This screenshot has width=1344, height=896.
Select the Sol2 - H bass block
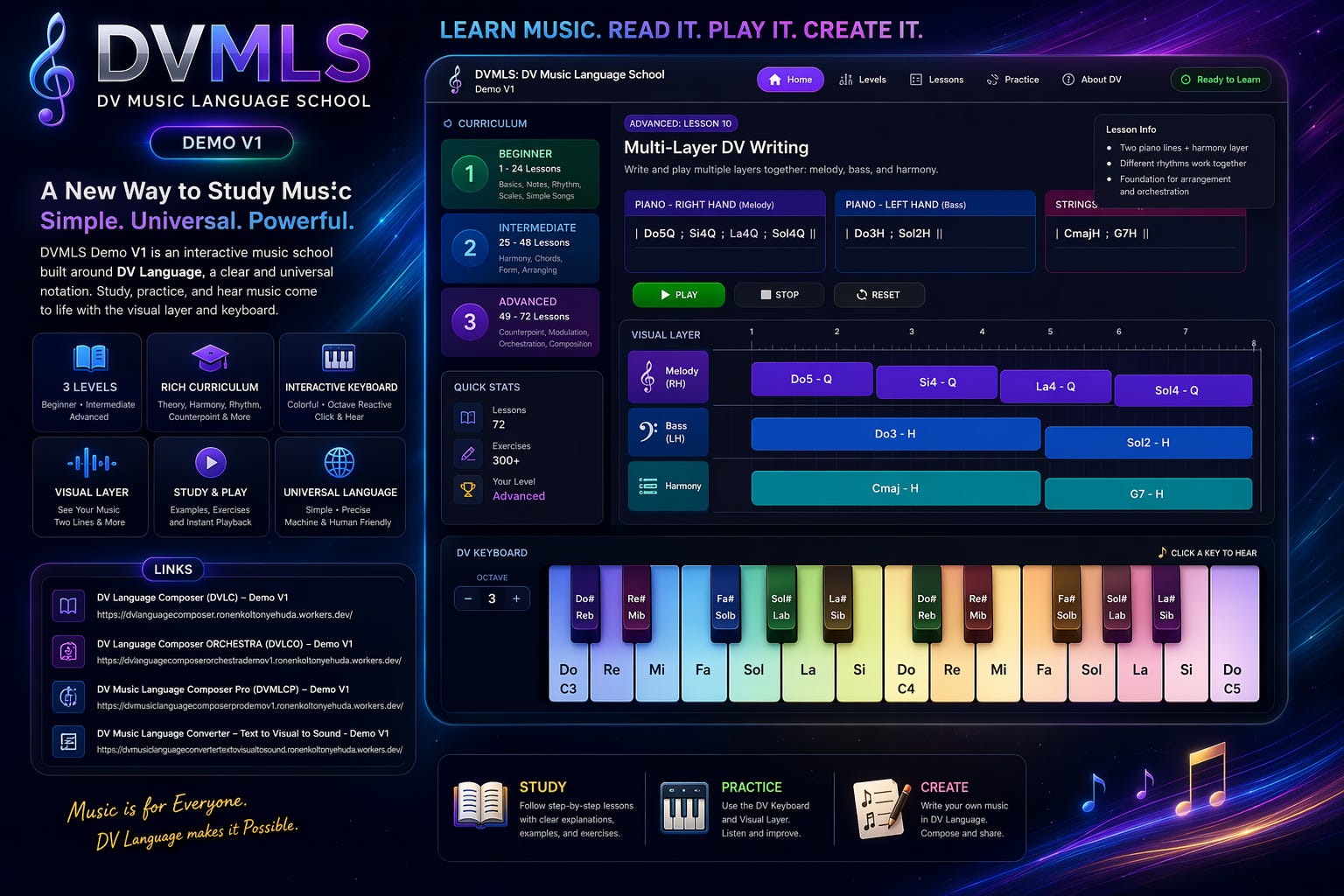pyautogui.click(x=1148, y=443)
